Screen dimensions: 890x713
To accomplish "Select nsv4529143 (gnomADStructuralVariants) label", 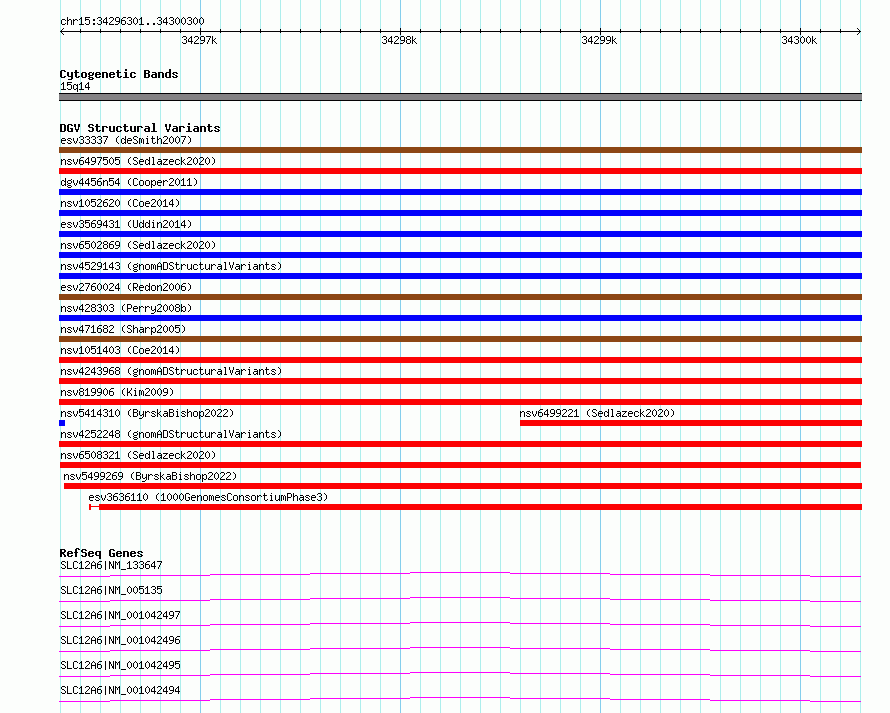I will coord(171,266).
